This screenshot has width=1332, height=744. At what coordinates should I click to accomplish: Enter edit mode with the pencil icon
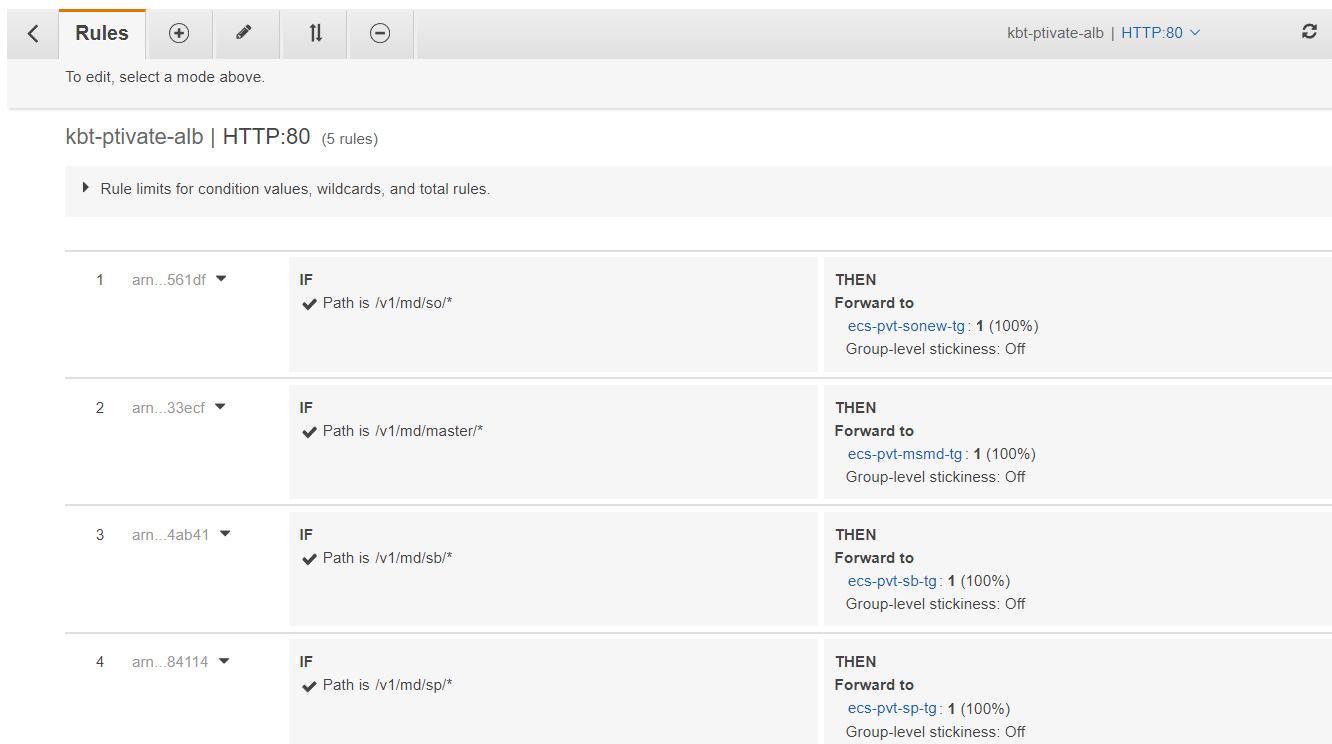coord(244,33)
